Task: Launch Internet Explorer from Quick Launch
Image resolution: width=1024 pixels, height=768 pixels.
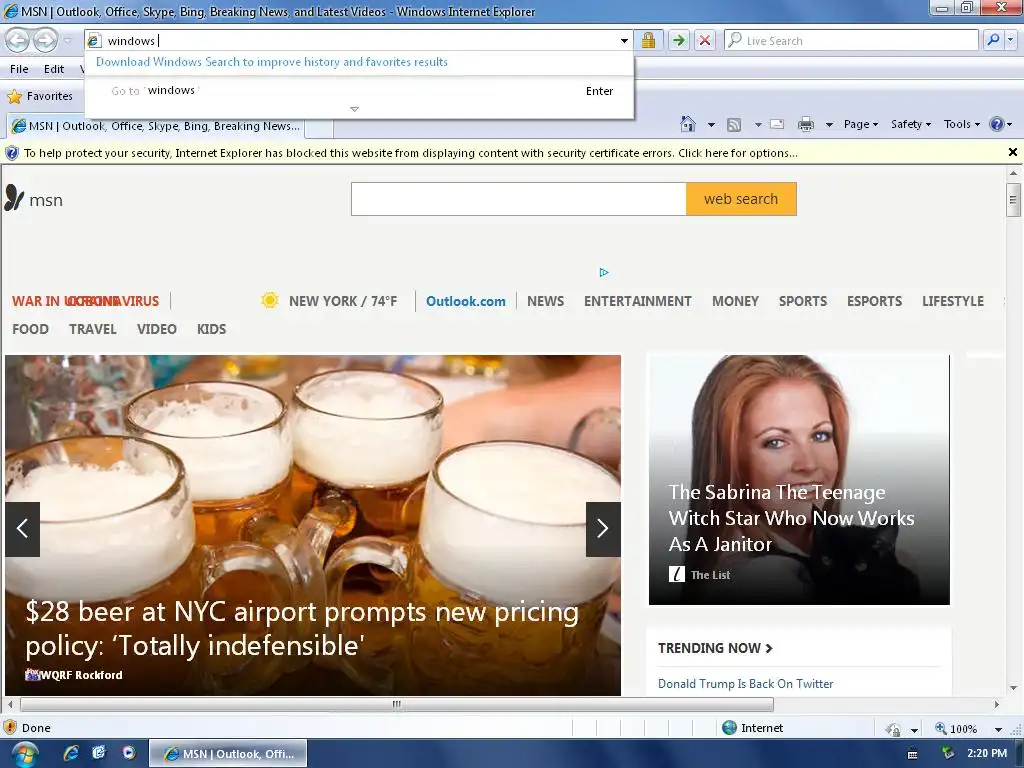Action: (x=71, y=753)
